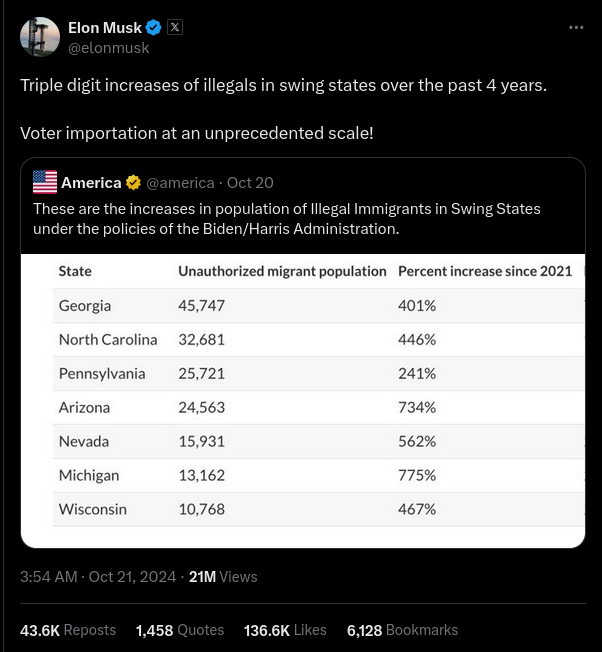
Task: Click the 6,128 Bookmarks count
Action: click(402, 630)
